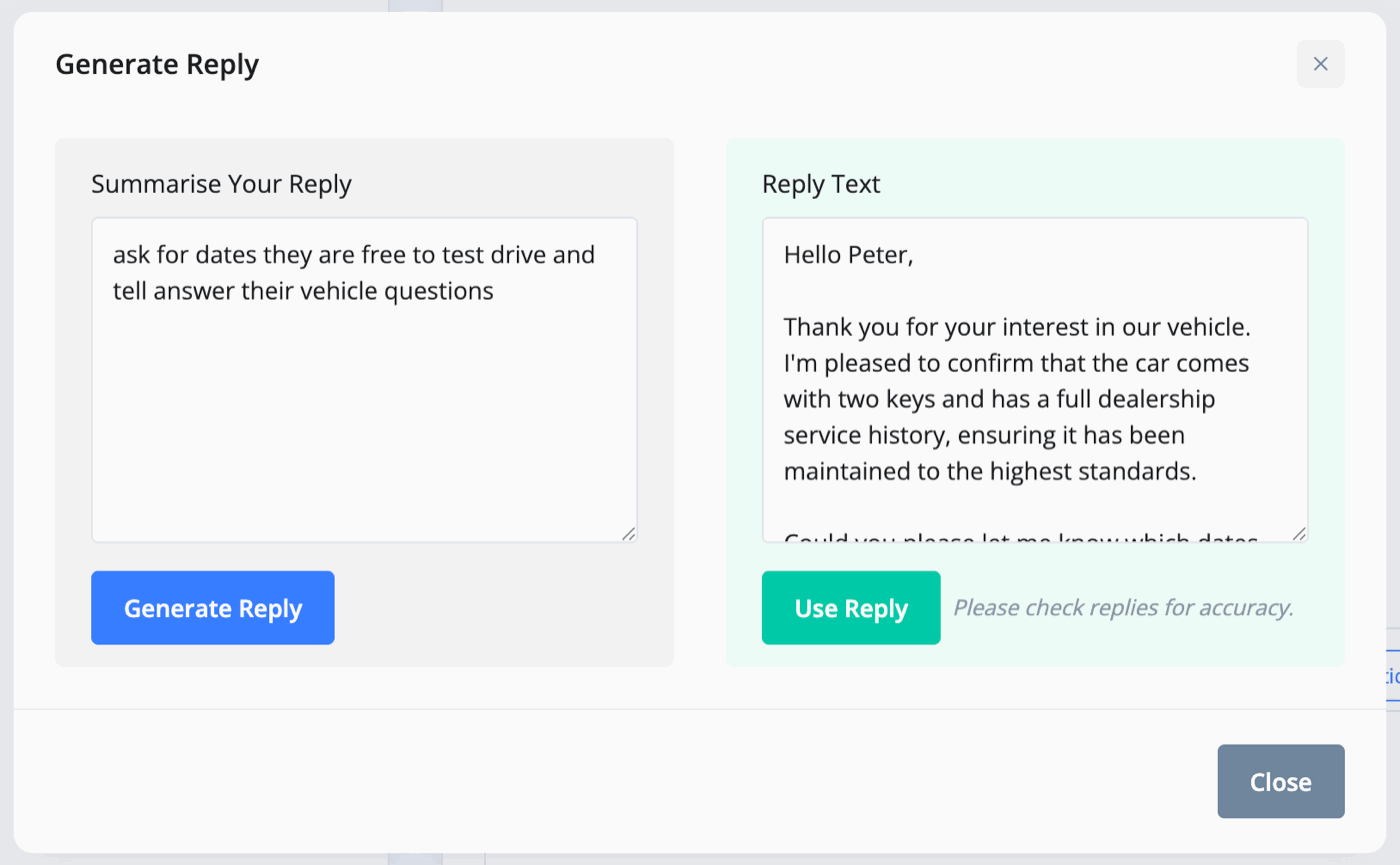The image size is (1400, 865).
Task: Click the words 'test drive' in the summary
Action: tap(494, 255)
